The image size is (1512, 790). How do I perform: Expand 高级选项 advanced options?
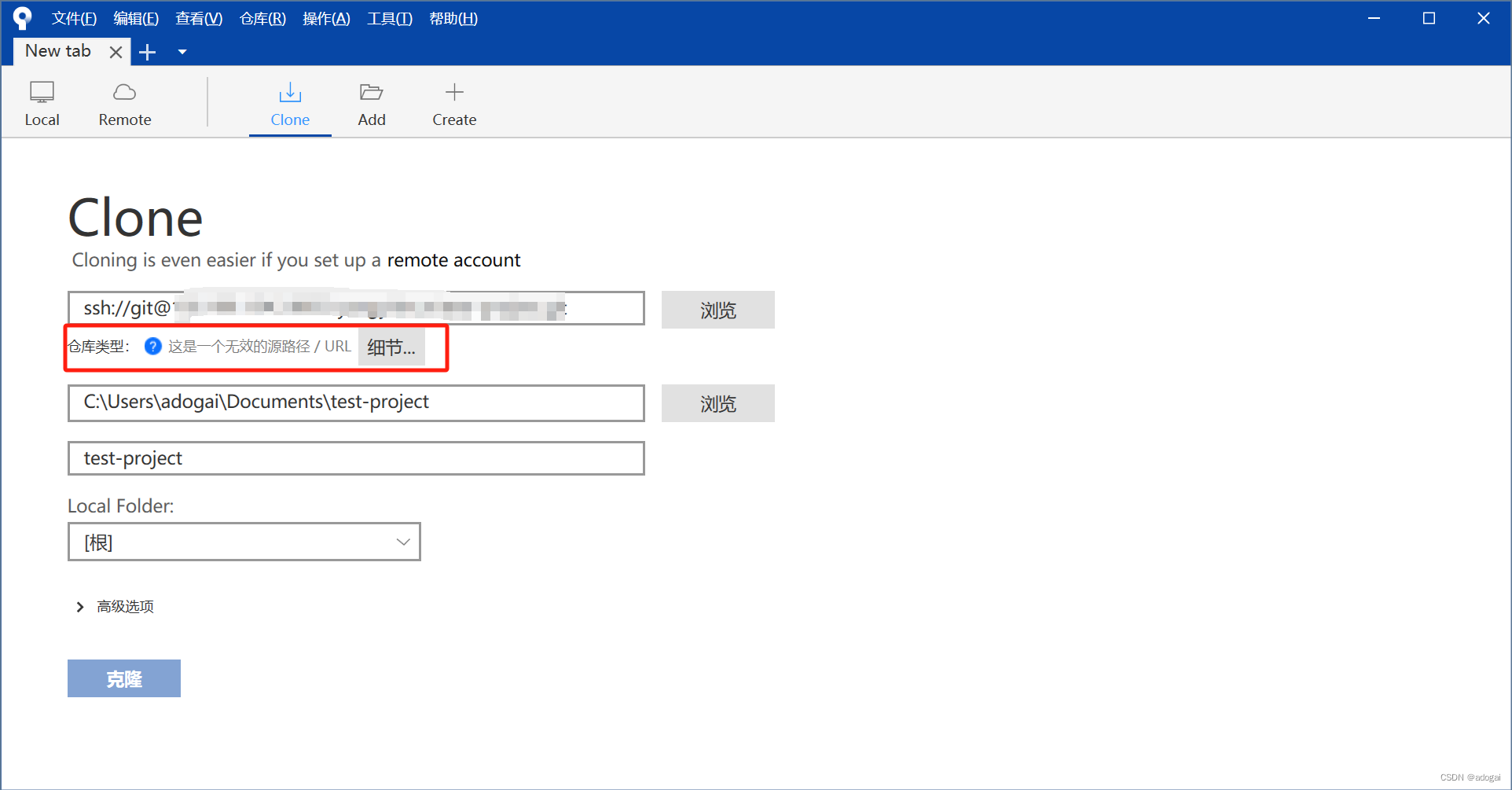(x=116, y=606)
